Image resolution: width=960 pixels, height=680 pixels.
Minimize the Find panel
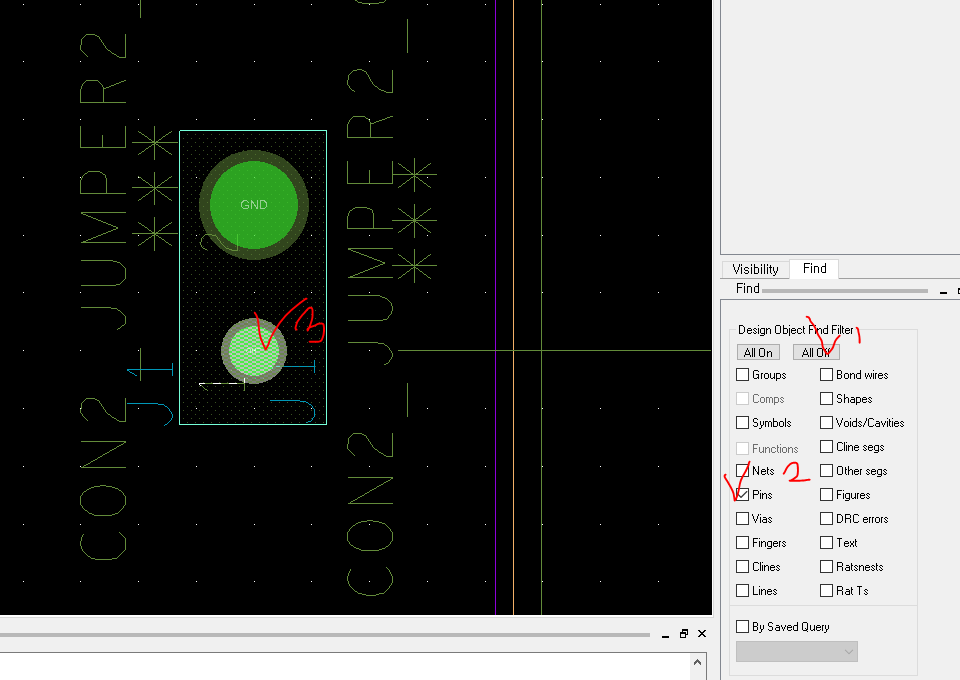click(943, 292)
